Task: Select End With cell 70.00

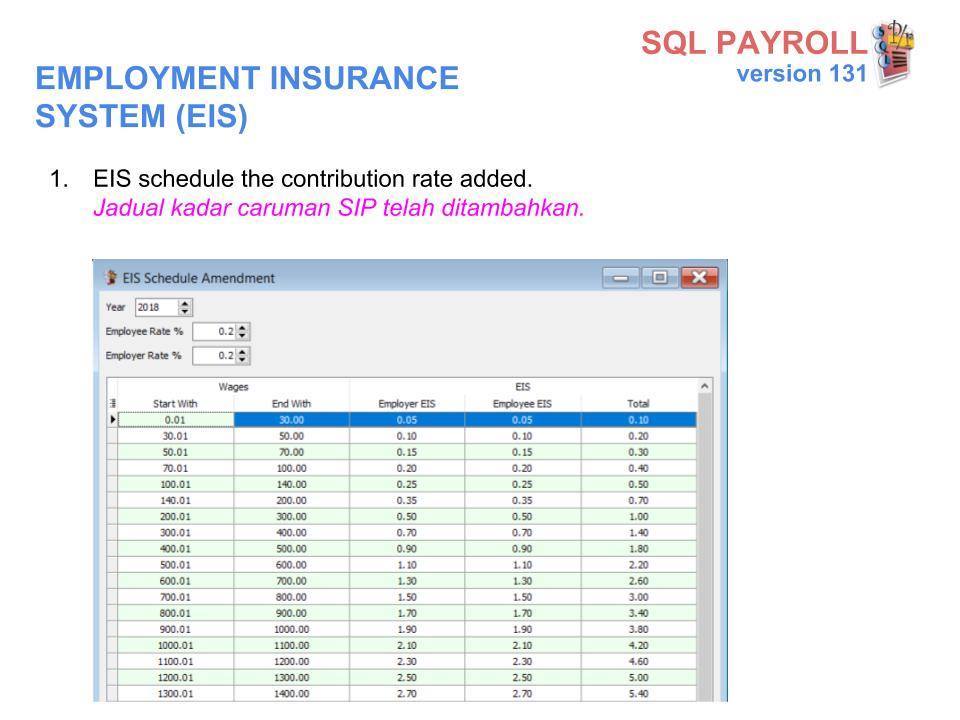Action: [x=291, y=452]
